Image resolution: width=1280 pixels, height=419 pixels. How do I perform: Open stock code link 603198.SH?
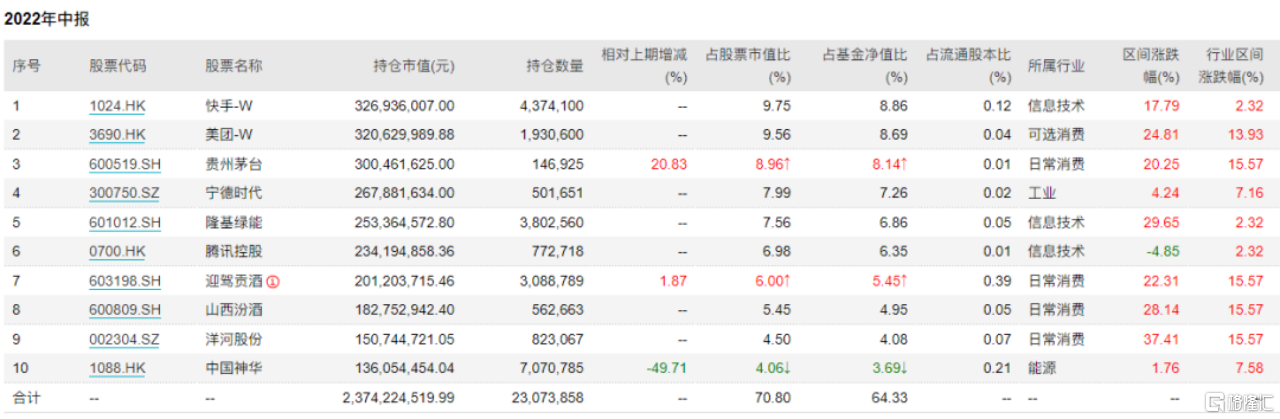tap(125, 281)
